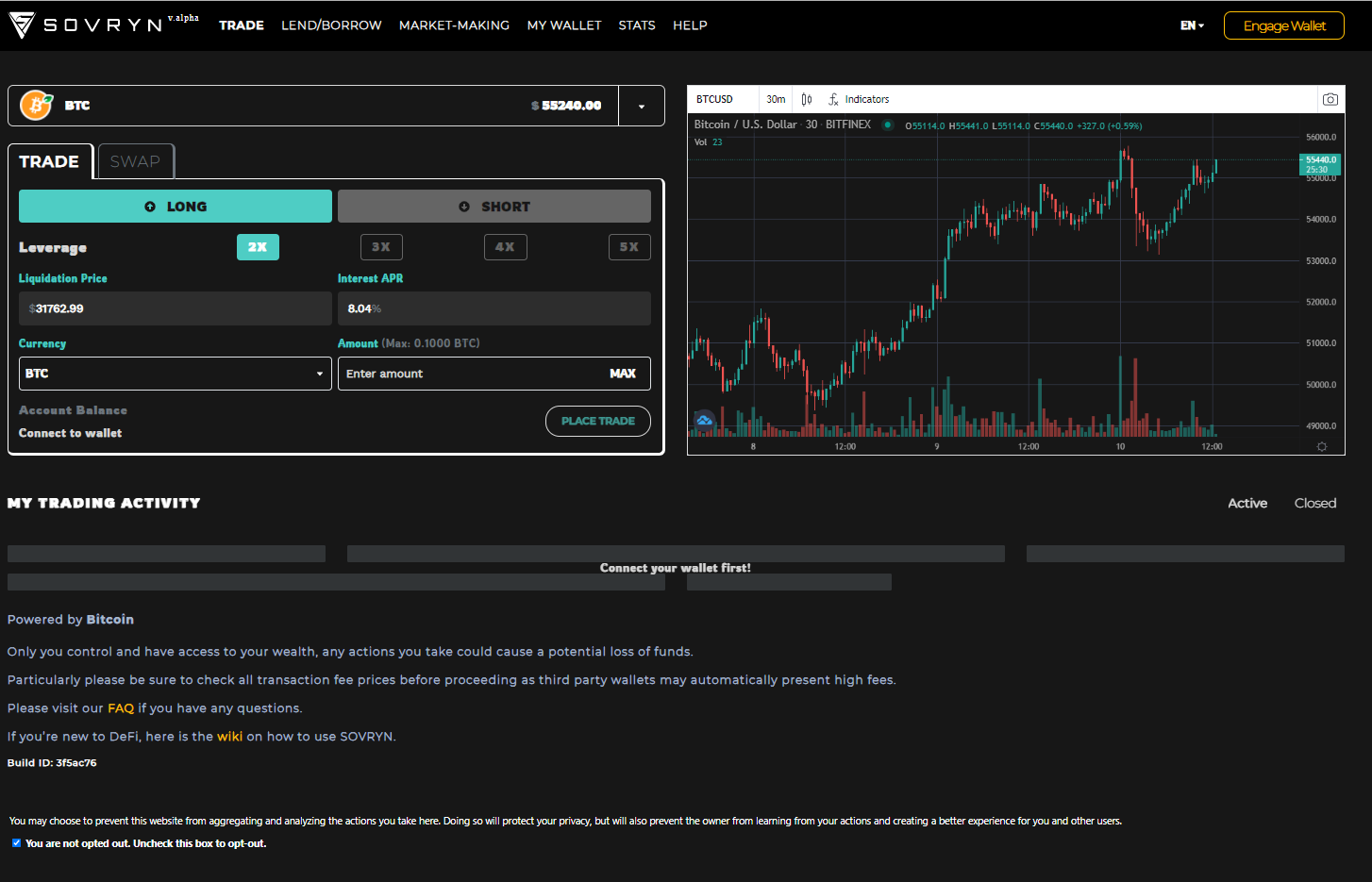Take chart snapshot with camera icon
The image size is (1372, 882).
click(1330, 99)
